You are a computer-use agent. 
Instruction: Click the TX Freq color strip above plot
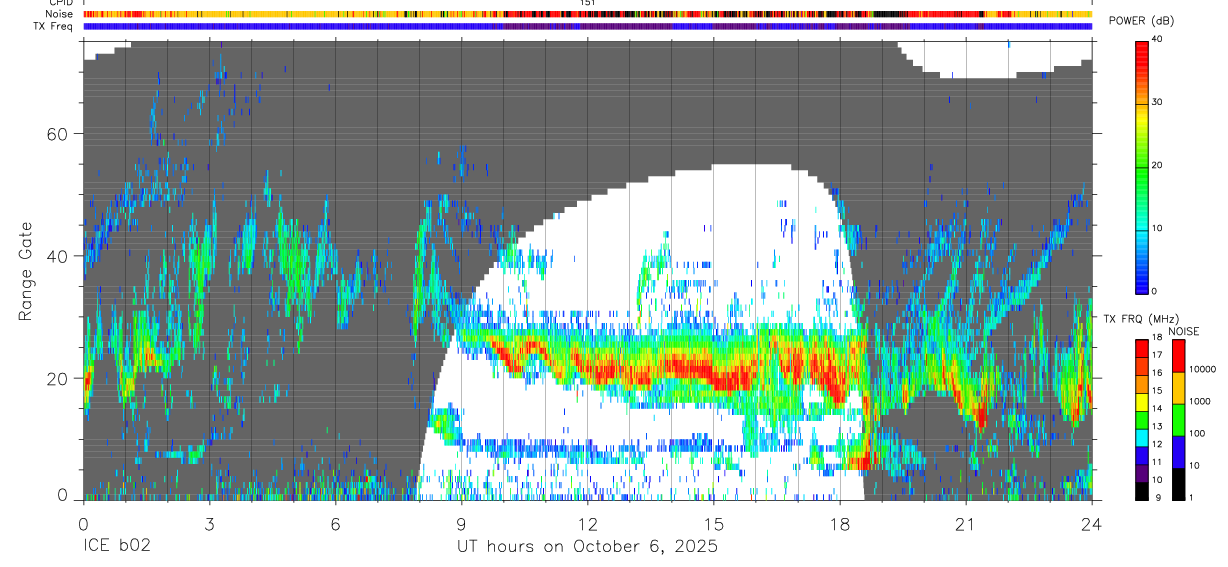click(587, 26)
